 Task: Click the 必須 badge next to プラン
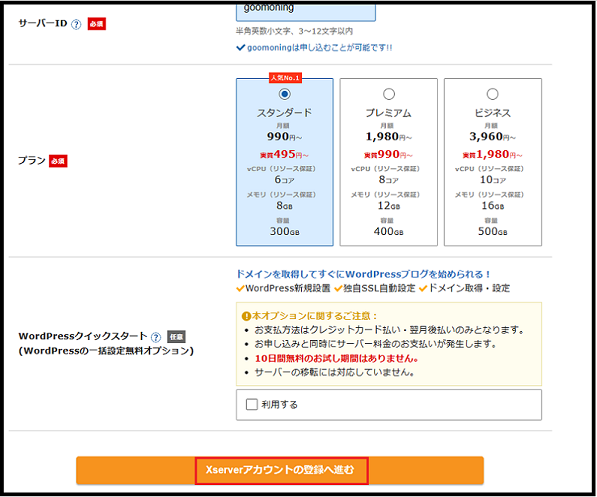point(58,161)
